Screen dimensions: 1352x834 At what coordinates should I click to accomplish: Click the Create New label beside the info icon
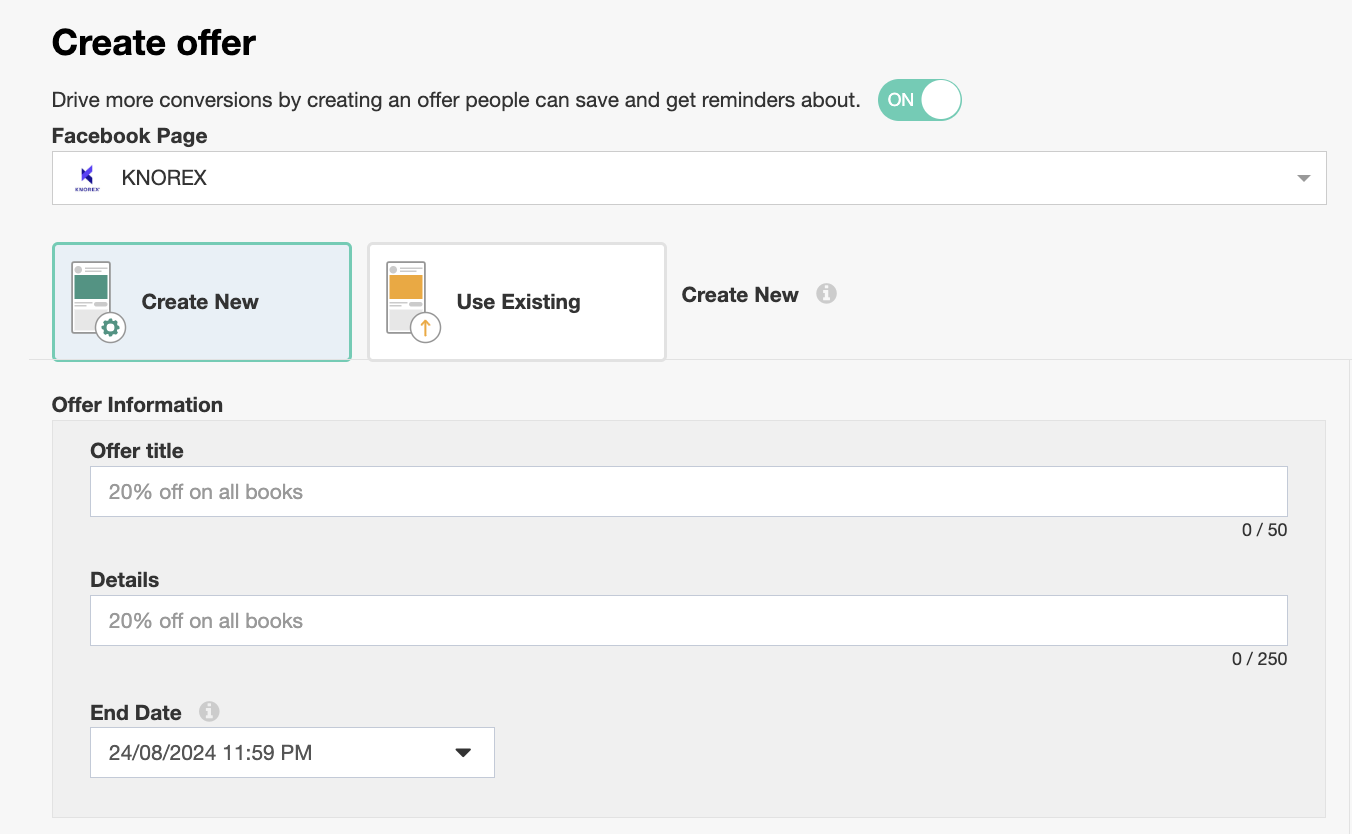[740, 295]
